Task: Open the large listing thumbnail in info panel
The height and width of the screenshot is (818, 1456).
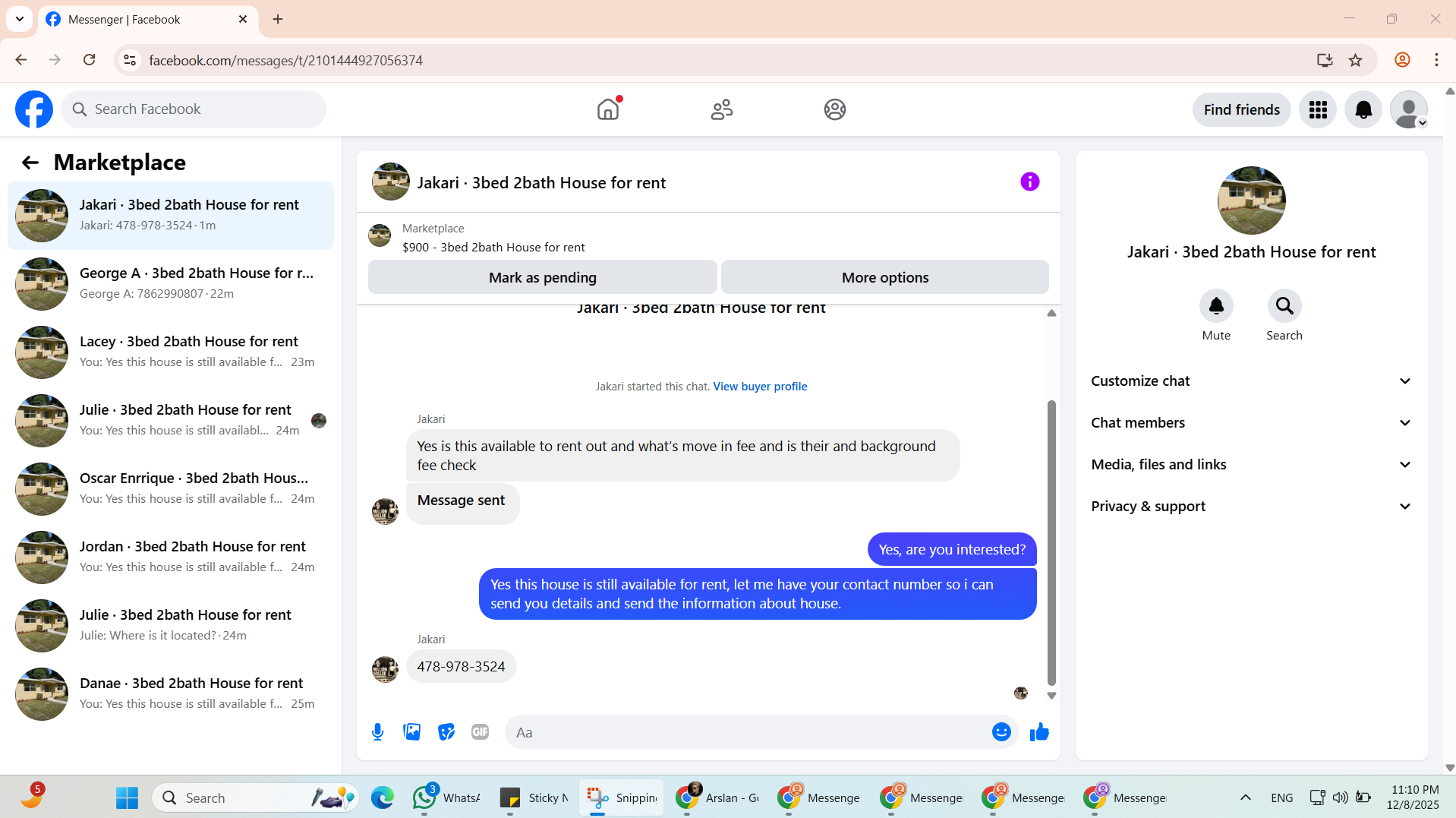Action: [x=1251, y=201]
